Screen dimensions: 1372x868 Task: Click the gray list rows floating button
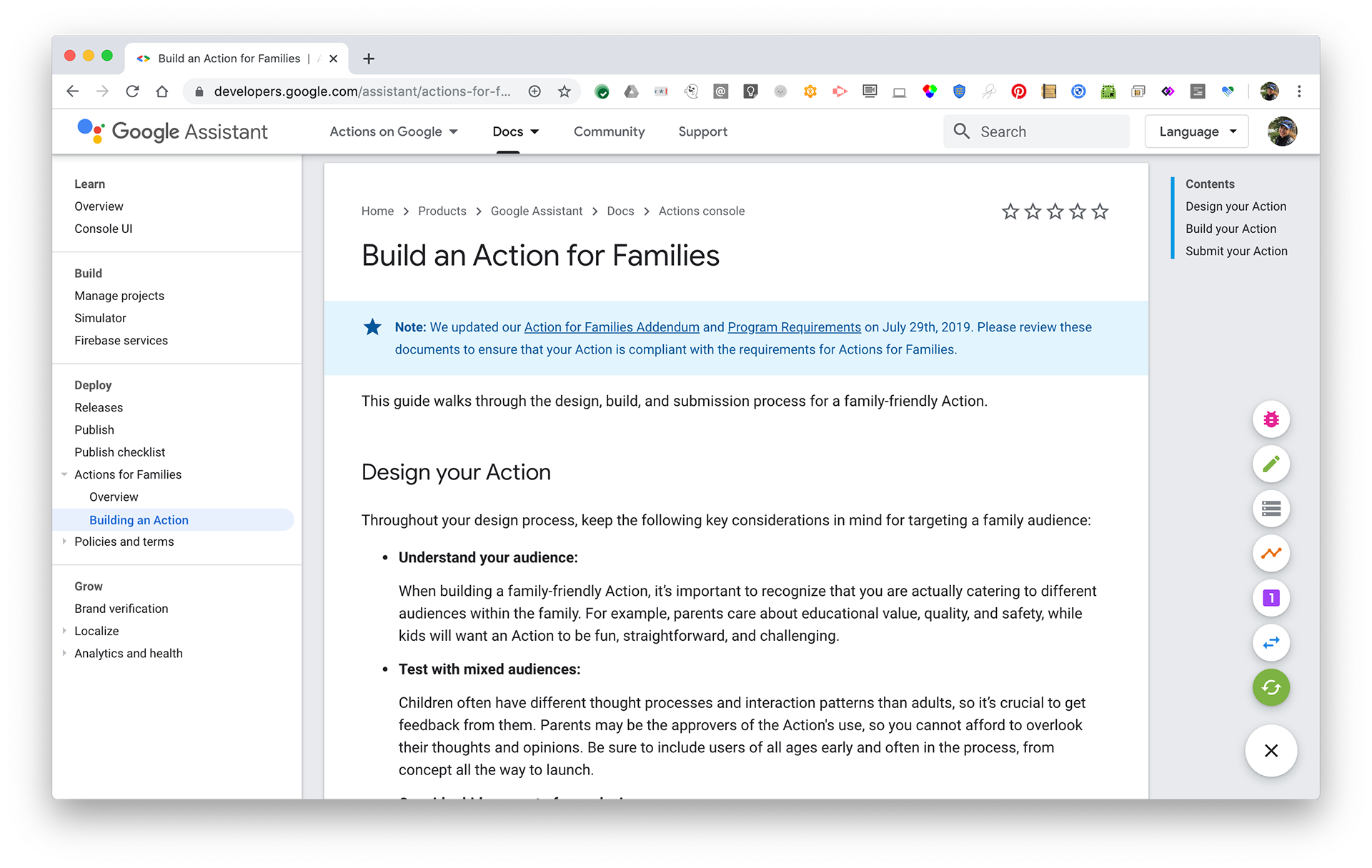[x=1271, y=509]
